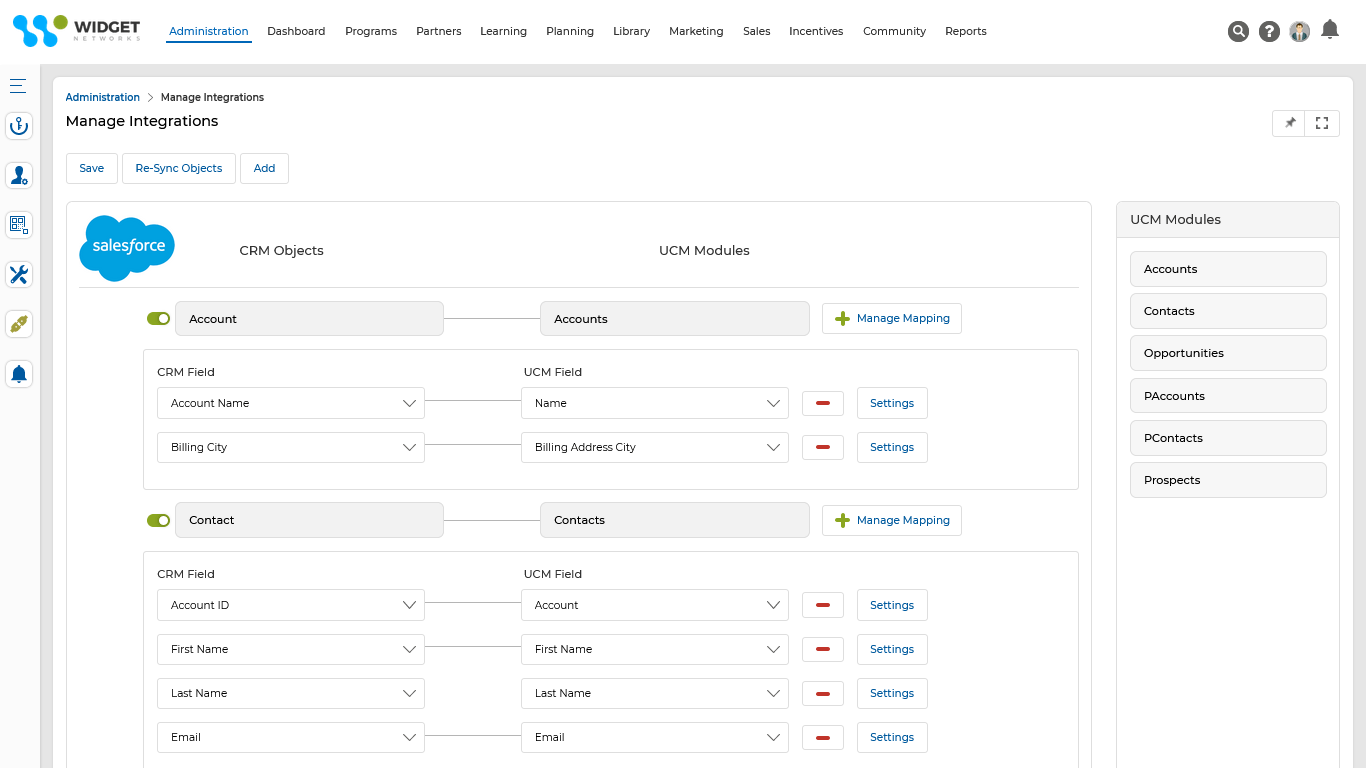The height and width of the screenshot is (768, 1366).
Task: Disable the Account object sync toggle
Action: [158, 318]
